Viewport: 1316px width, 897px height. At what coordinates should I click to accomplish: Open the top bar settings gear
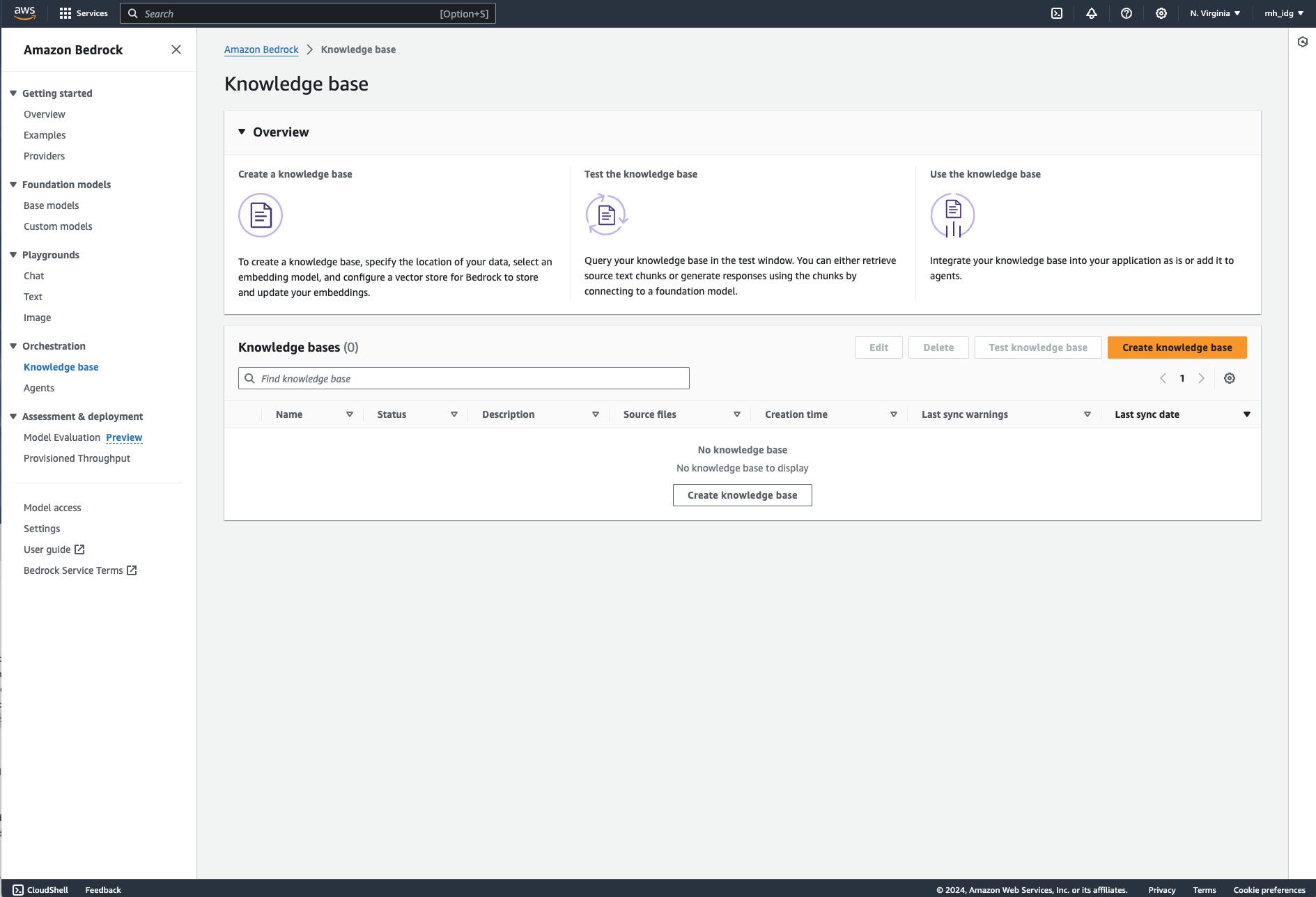1161,13
